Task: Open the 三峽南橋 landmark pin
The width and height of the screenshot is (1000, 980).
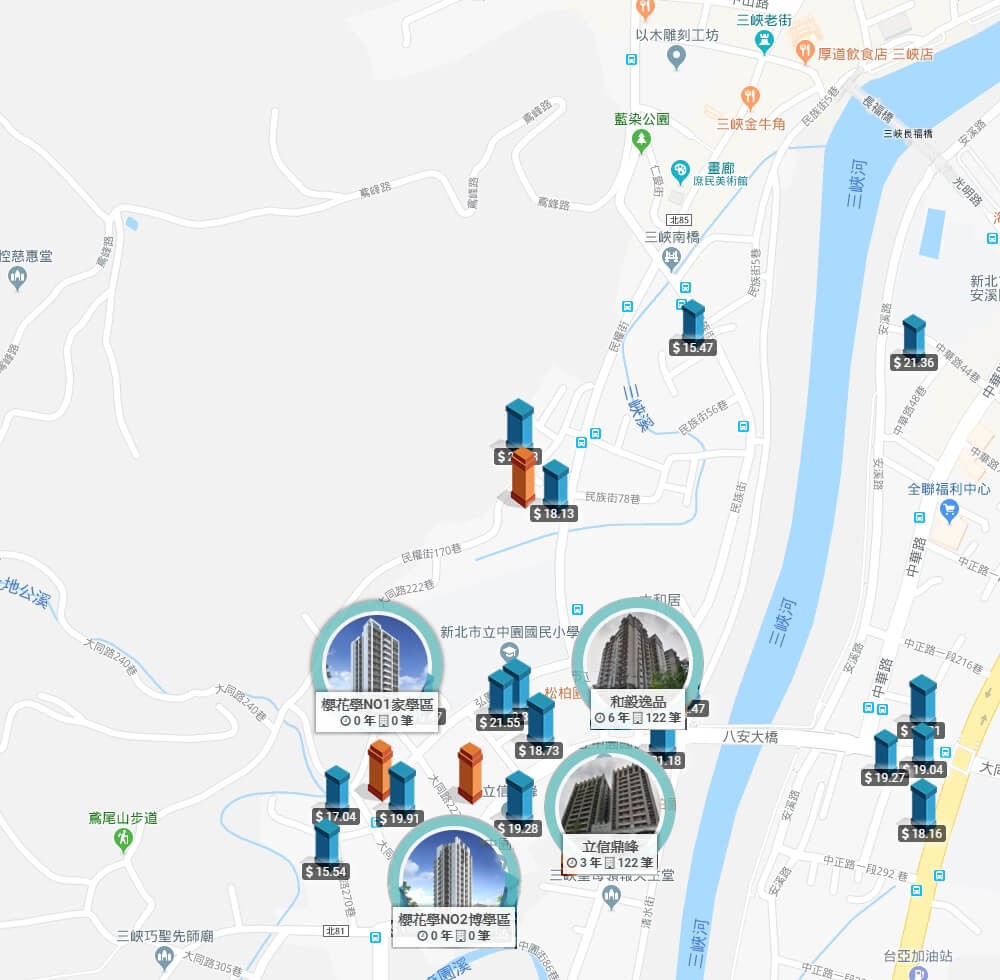Action: (671, 259)
